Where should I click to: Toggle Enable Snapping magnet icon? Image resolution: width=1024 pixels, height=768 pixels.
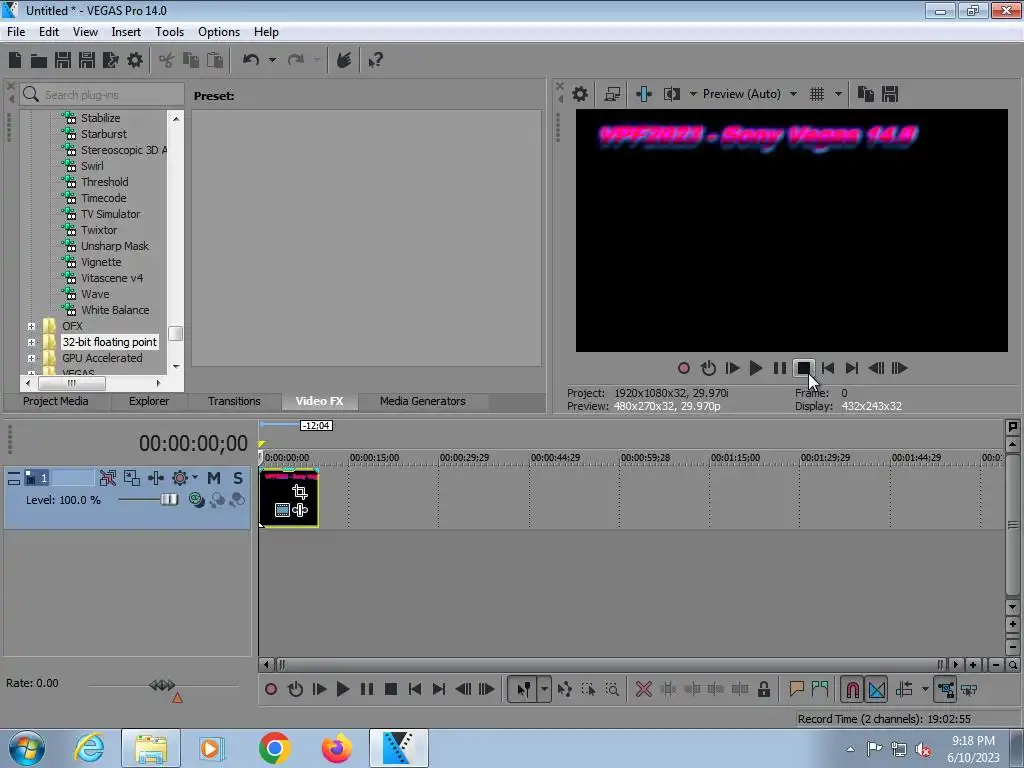(852, 690)
